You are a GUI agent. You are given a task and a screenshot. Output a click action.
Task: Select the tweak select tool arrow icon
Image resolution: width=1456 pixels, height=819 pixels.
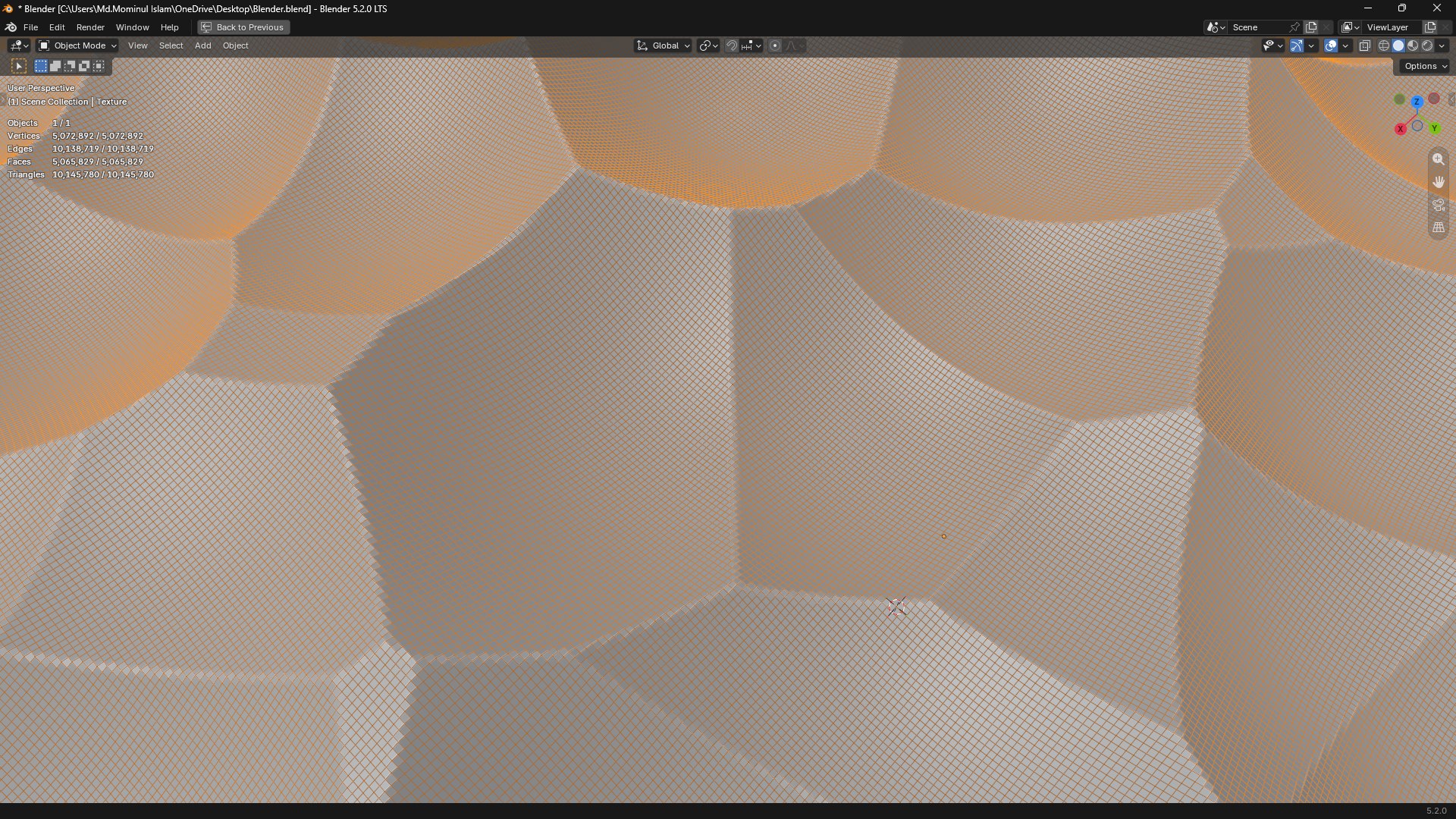(x=19, y=67)
